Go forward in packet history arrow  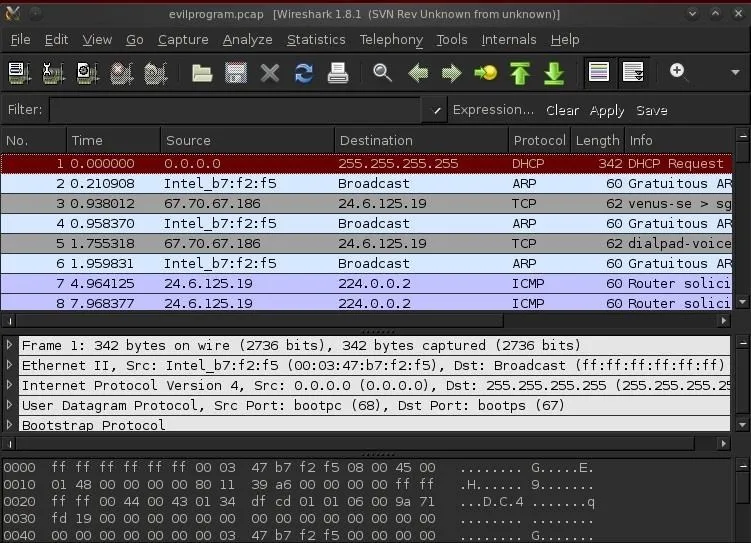pyautogui.click(x=452, y=73)
